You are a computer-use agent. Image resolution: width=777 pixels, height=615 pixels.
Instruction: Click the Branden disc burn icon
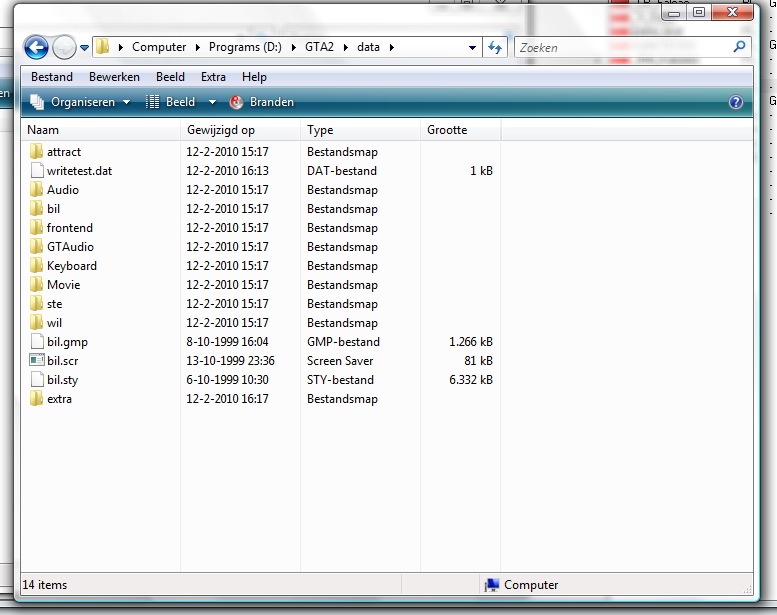coord(237,102)
